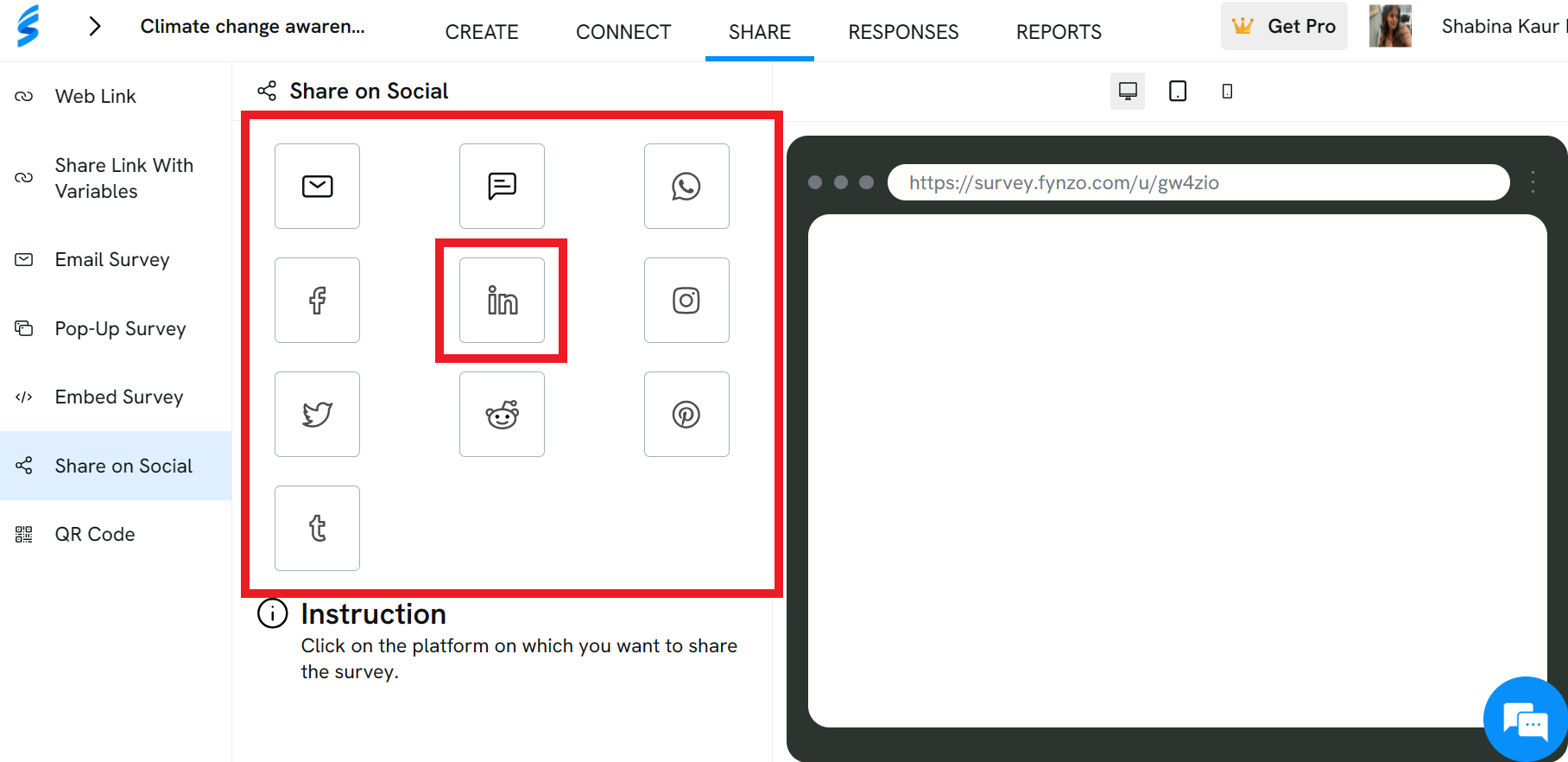Share survey on Twitter
The image size is (1568, 762).
tap(317, 414)
